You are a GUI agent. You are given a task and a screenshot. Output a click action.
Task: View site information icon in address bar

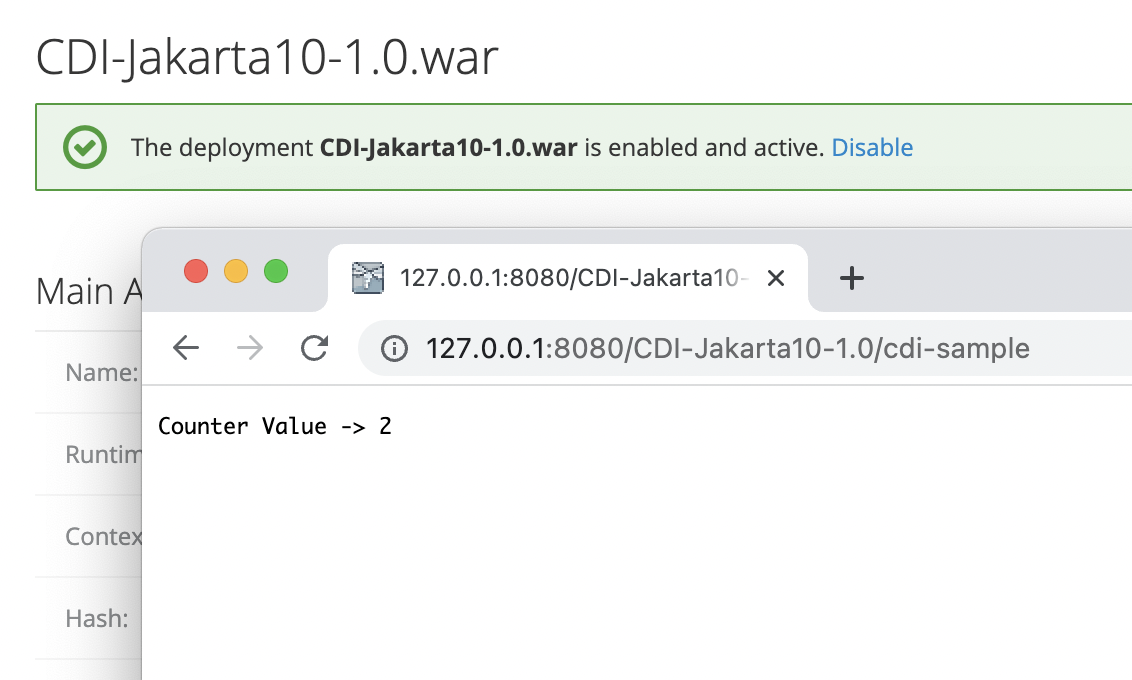395,348
